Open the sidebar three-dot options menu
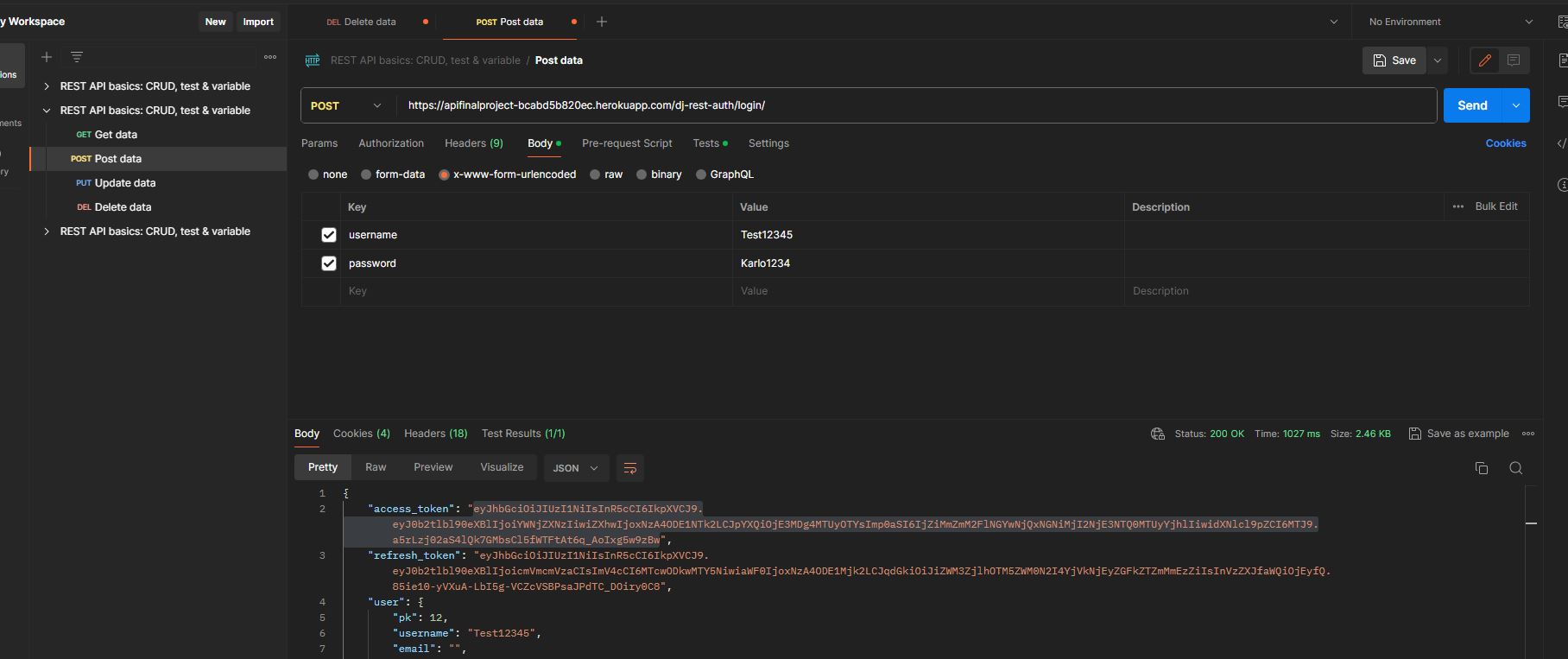Viewport: 1568px width, 659px height. pyautogui.click(x=270, y=57)
